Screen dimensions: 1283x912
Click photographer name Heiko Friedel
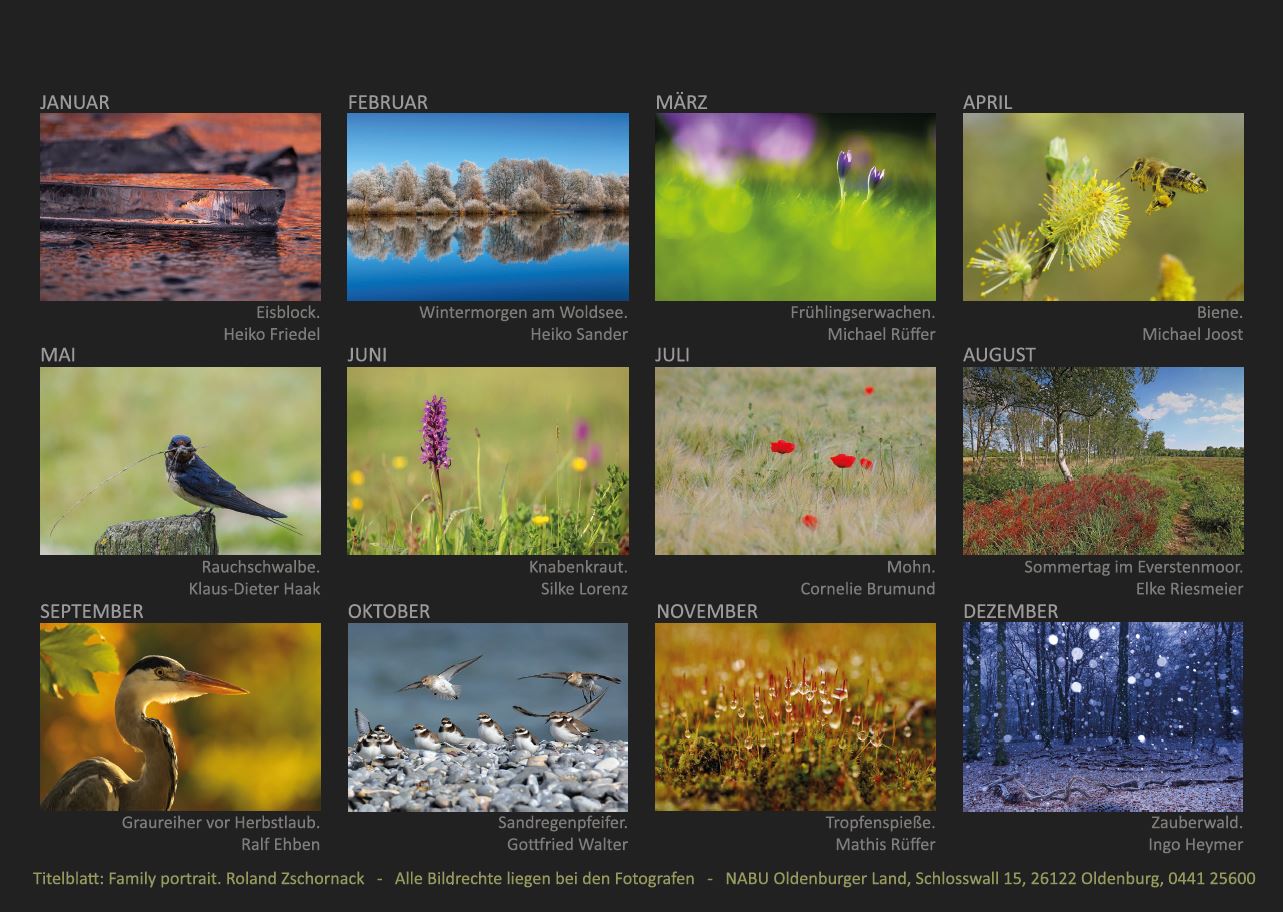(272, 334)
